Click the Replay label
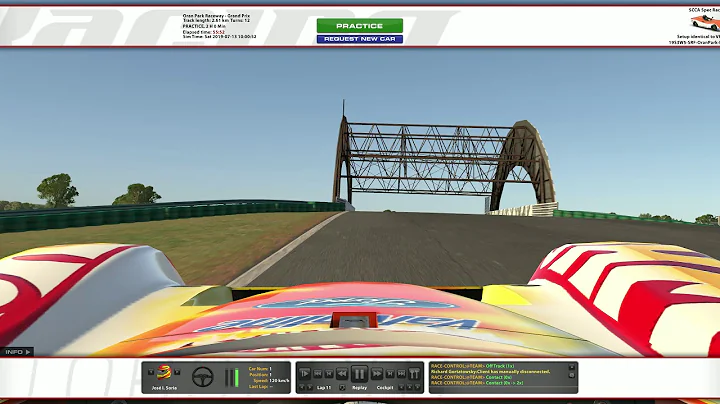This screenshot has width=720, height=404. (x=360, y=387)
